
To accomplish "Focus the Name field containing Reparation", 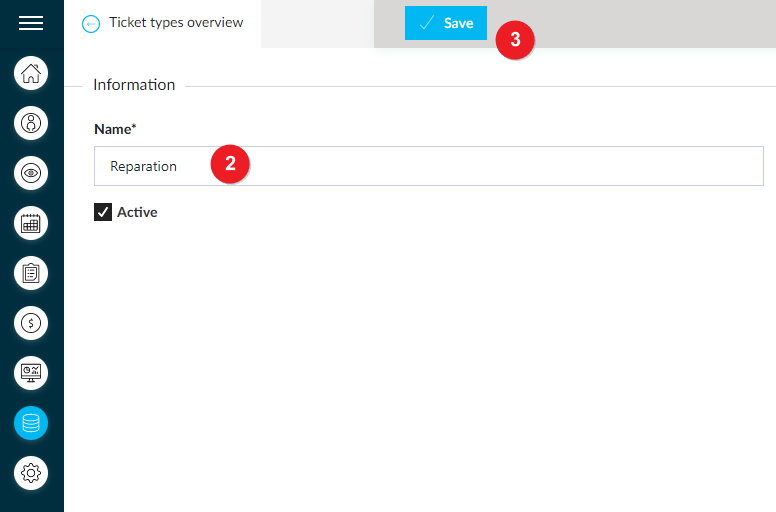I will [x=429, y=166].
